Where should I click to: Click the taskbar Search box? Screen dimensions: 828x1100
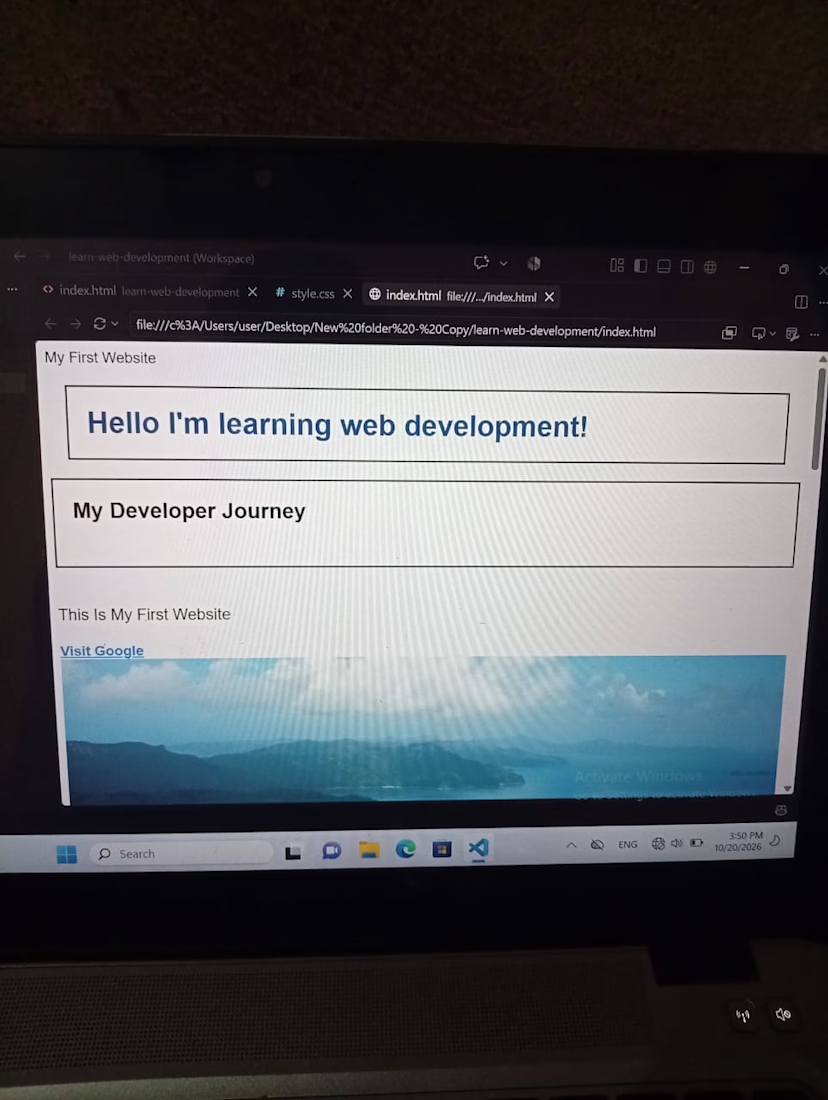182,853
